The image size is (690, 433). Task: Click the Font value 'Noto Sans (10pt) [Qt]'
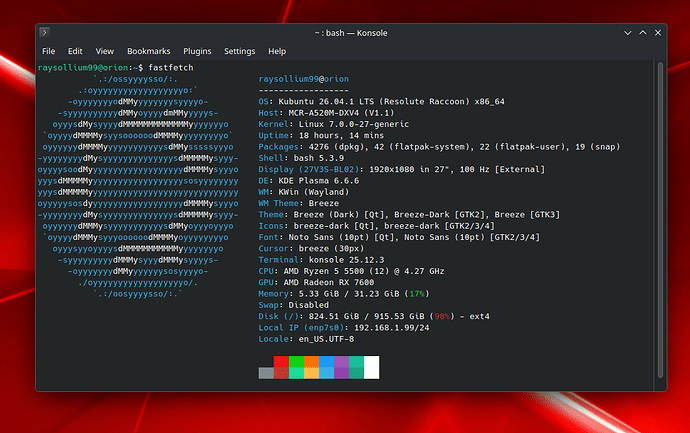341,237
